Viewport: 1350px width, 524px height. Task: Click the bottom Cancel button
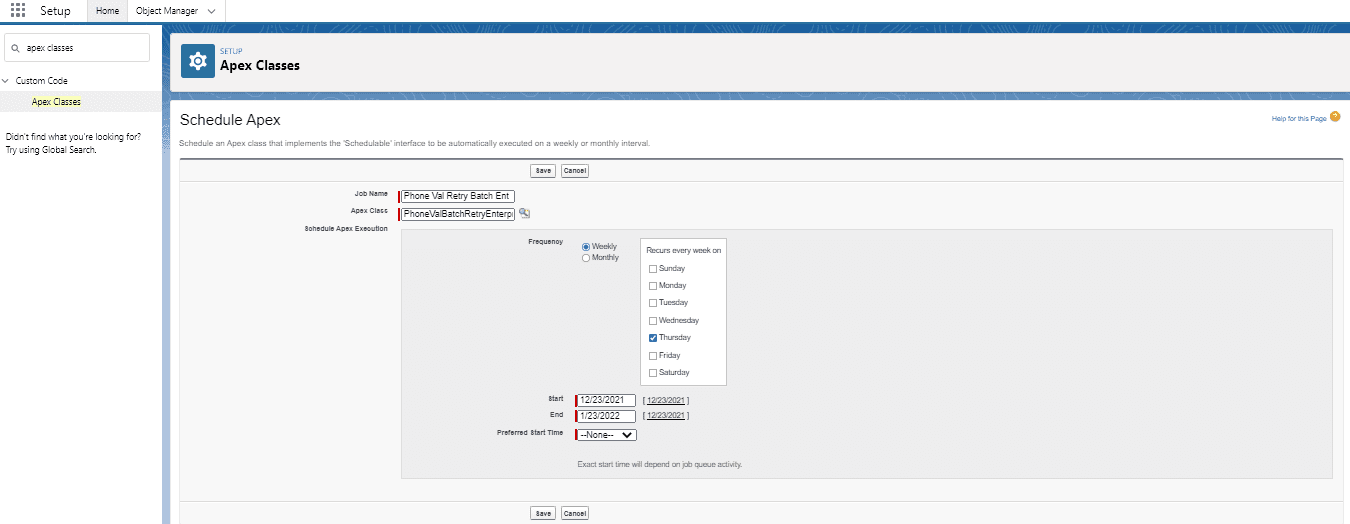tap(575, 513)
